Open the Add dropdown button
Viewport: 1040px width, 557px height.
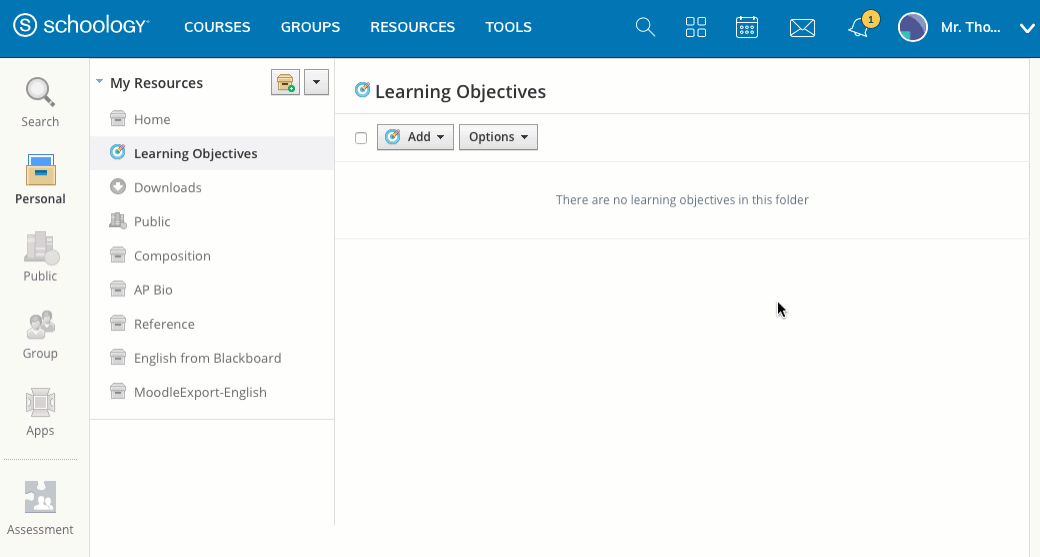[415, 137]
